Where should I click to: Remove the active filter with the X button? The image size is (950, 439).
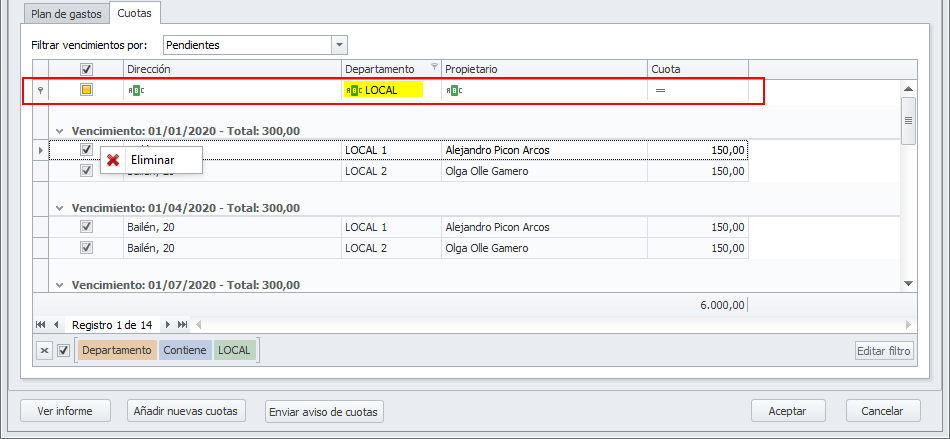click(x=44, y=351)
